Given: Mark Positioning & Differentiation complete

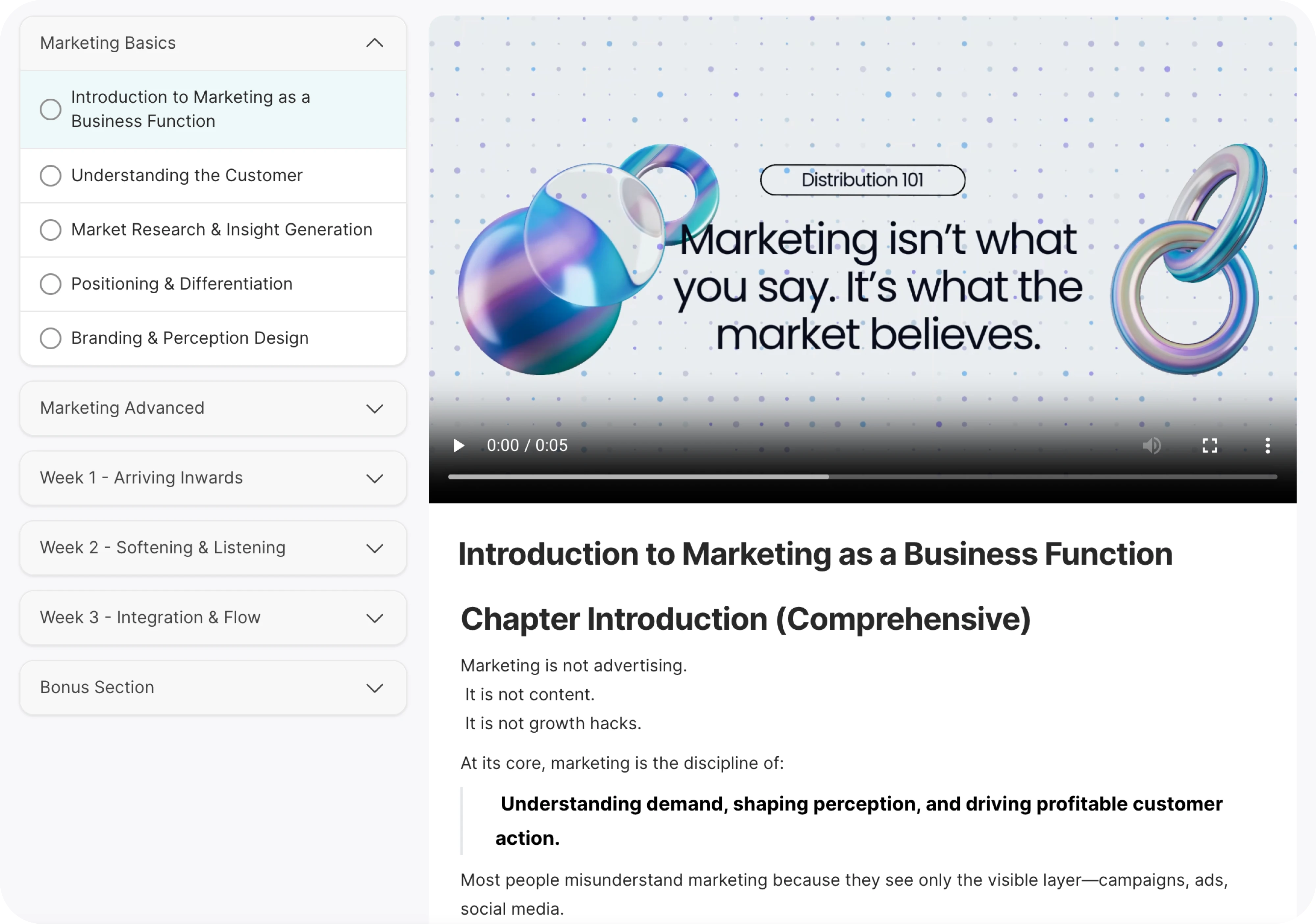Looking at the screenshot, I should tap(50, 283).
